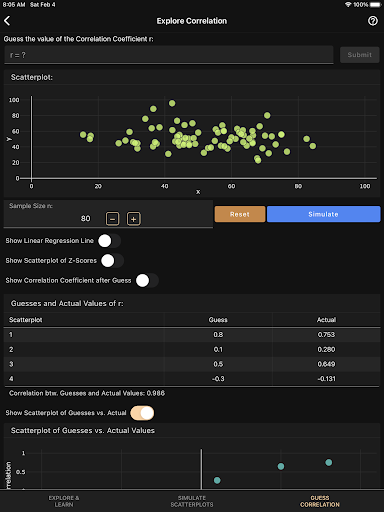Toggle Show Linear Regression Line switch
This screenshot has width=384, height=512.
click(x=109, y=241)
